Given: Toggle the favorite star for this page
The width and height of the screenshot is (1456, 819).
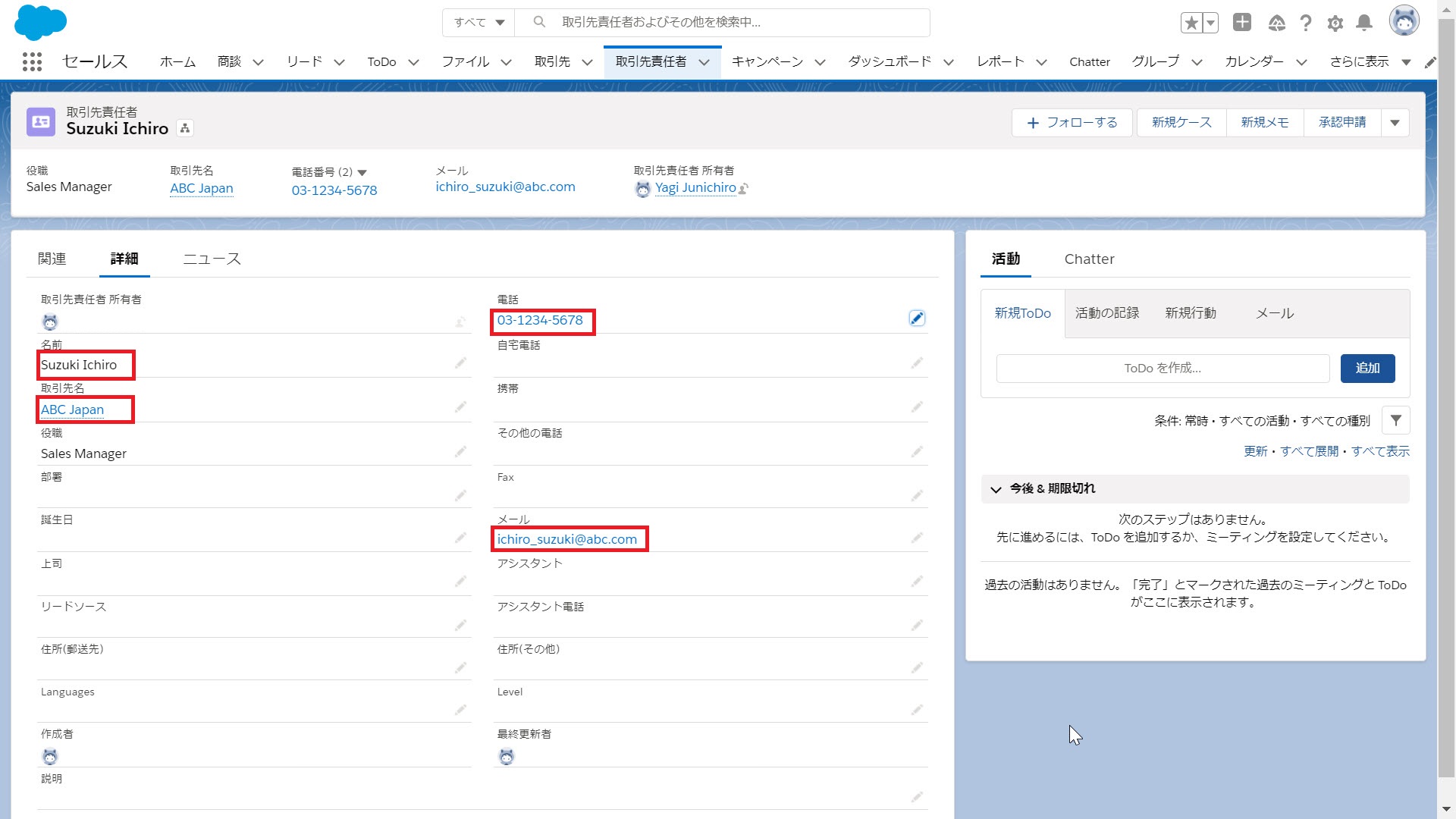Looking at the screenshot, I should 1191,23.
